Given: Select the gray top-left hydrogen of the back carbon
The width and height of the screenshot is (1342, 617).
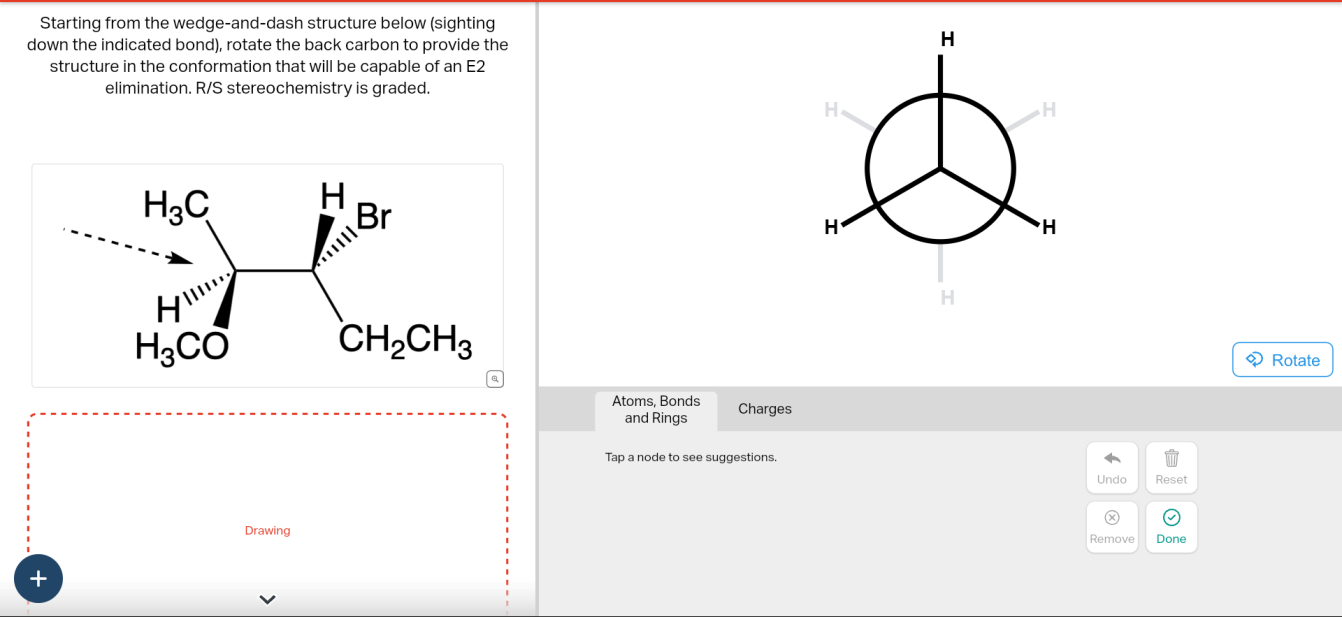Looking at the screenshot, I should (x=831, y=110).
